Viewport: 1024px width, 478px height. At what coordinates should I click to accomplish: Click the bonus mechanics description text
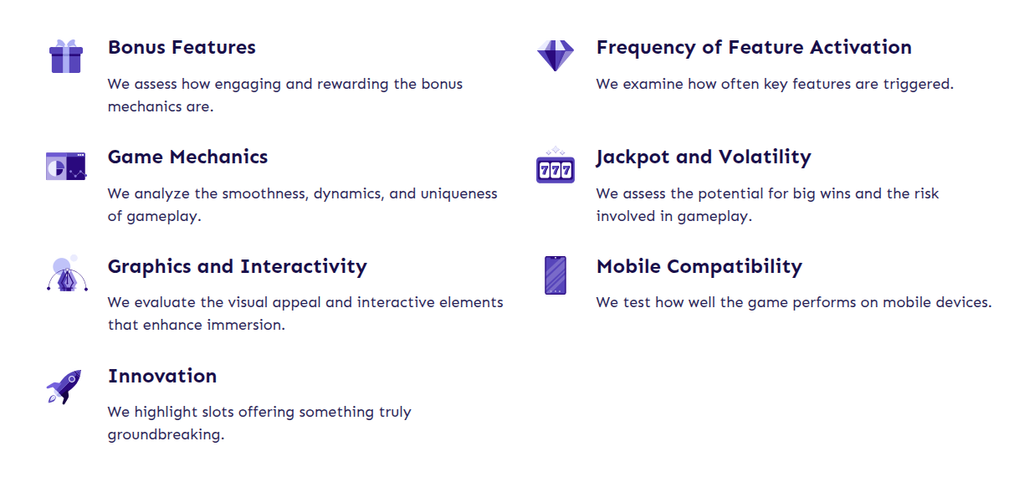(285, 95)
